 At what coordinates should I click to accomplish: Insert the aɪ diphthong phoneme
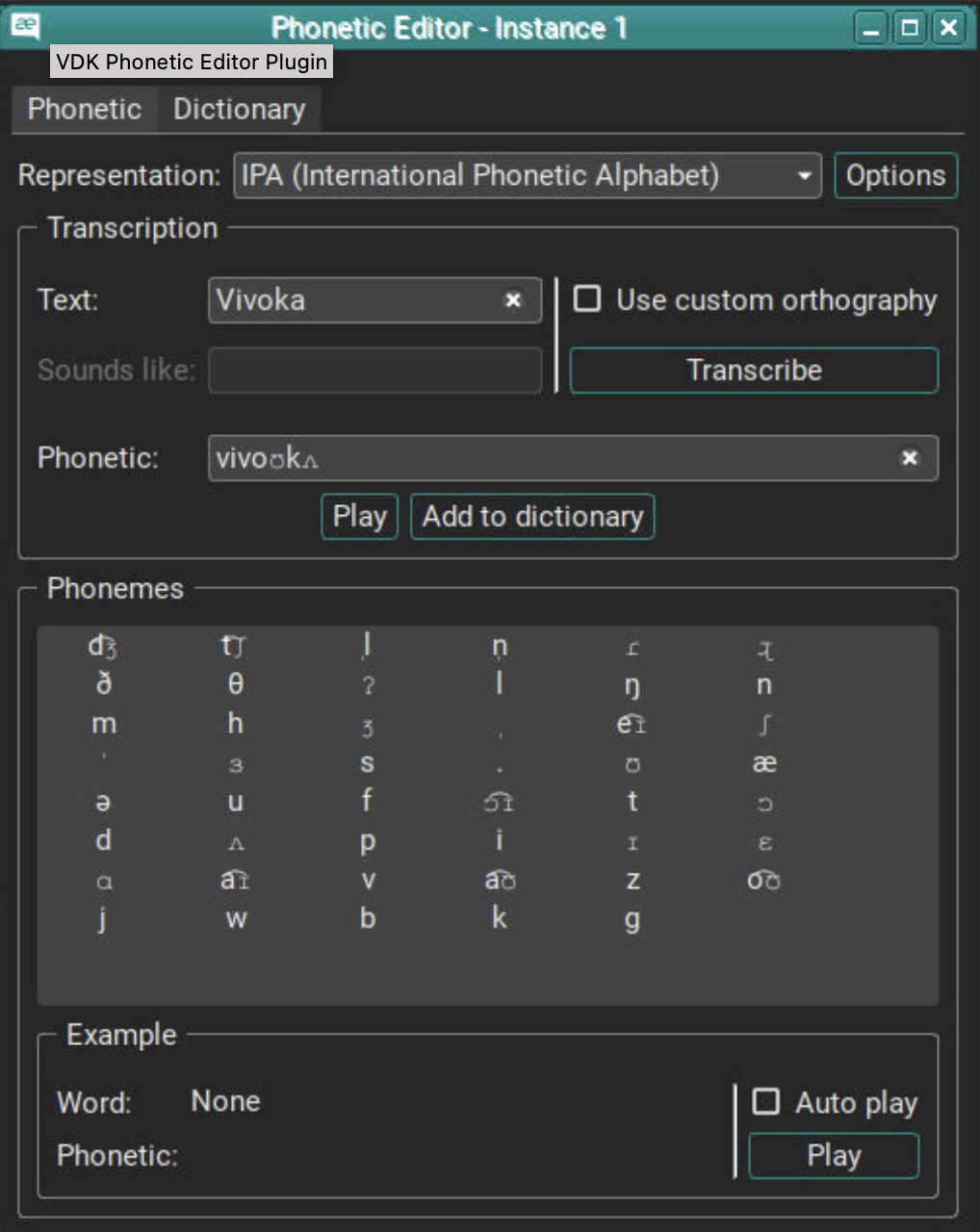[x=235, y=880]
